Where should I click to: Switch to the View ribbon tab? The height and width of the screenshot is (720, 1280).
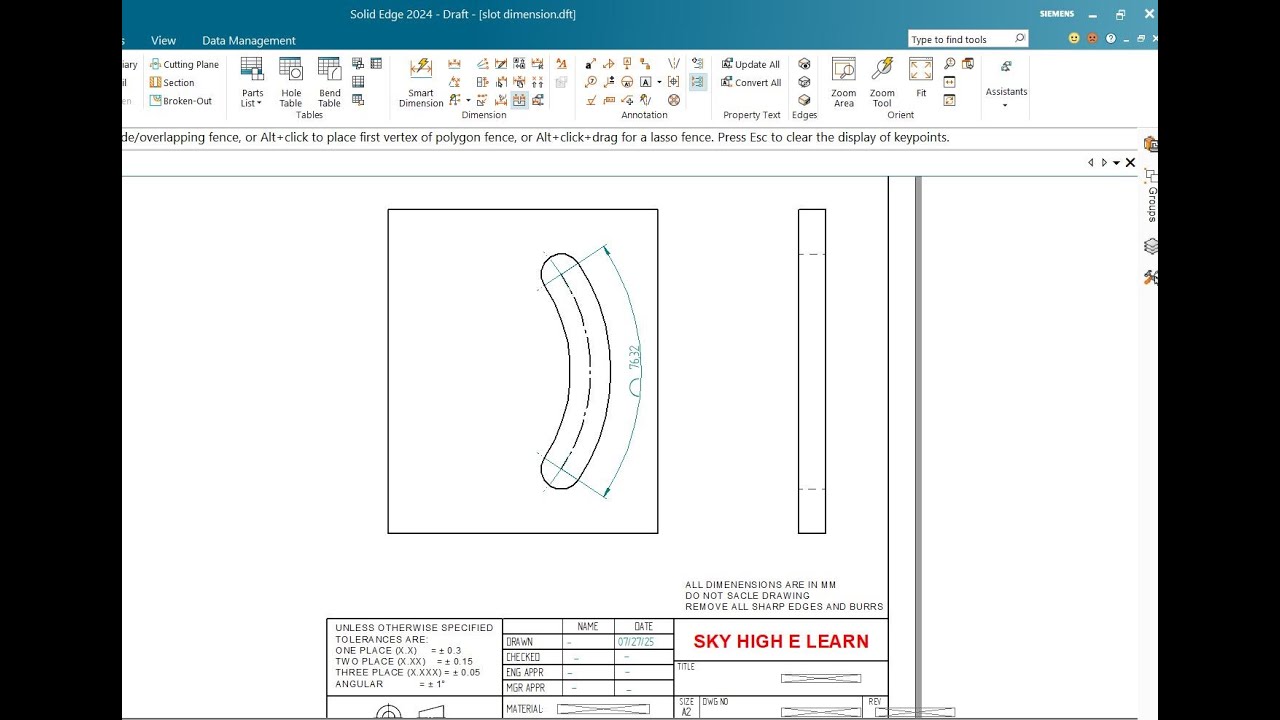(x=162, y=40)
